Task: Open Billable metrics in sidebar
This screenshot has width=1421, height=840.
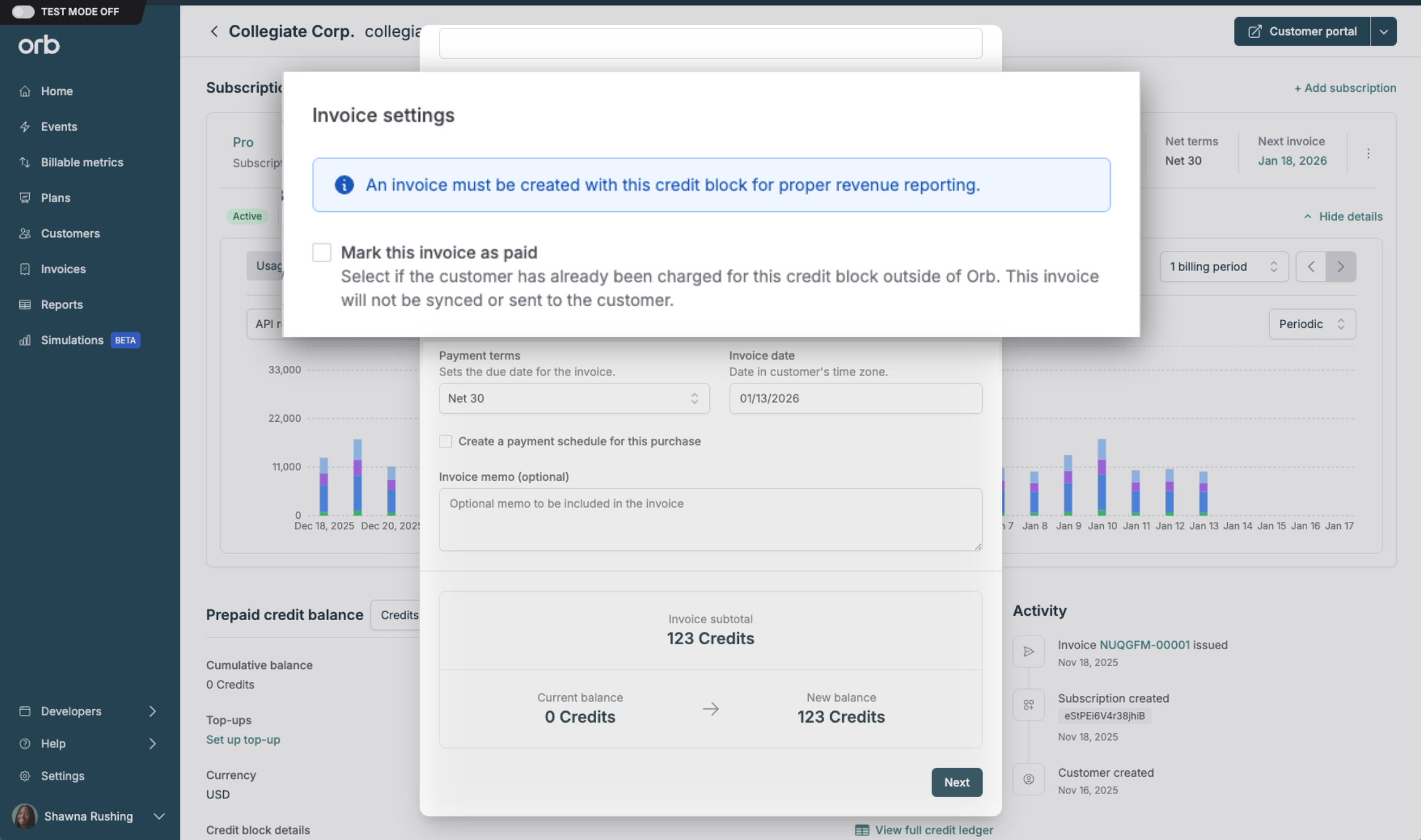Action: 82,162
